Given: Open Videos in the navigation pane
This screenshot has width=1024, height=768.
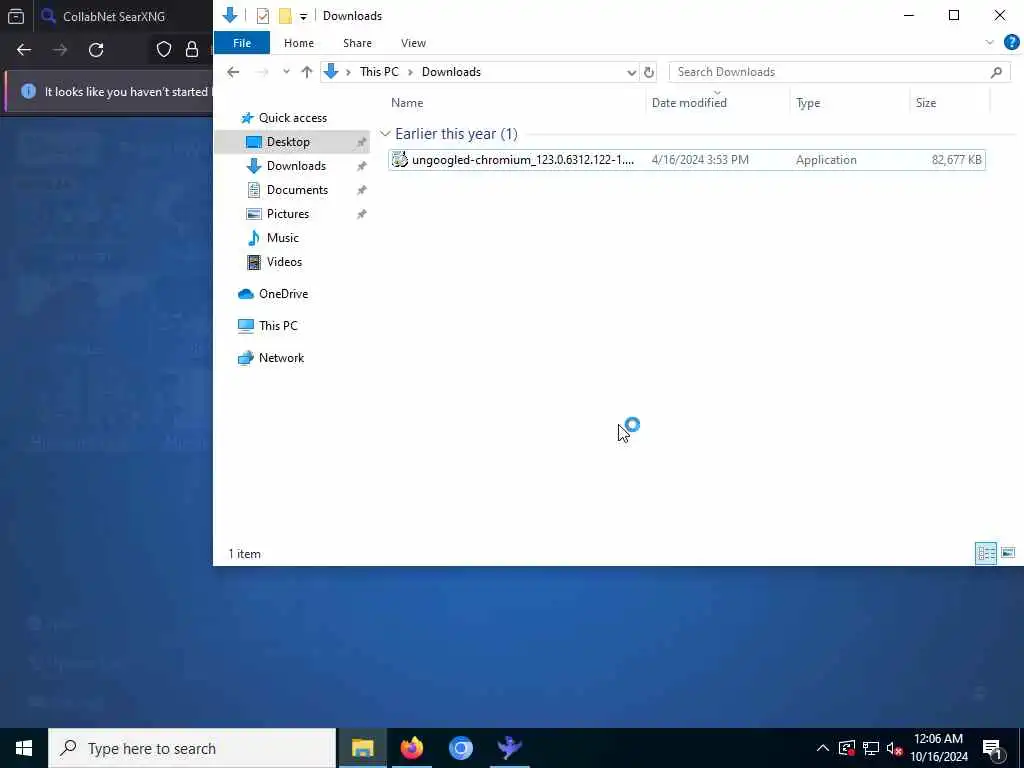Looking at the screenshot, I should coord(284,262).
